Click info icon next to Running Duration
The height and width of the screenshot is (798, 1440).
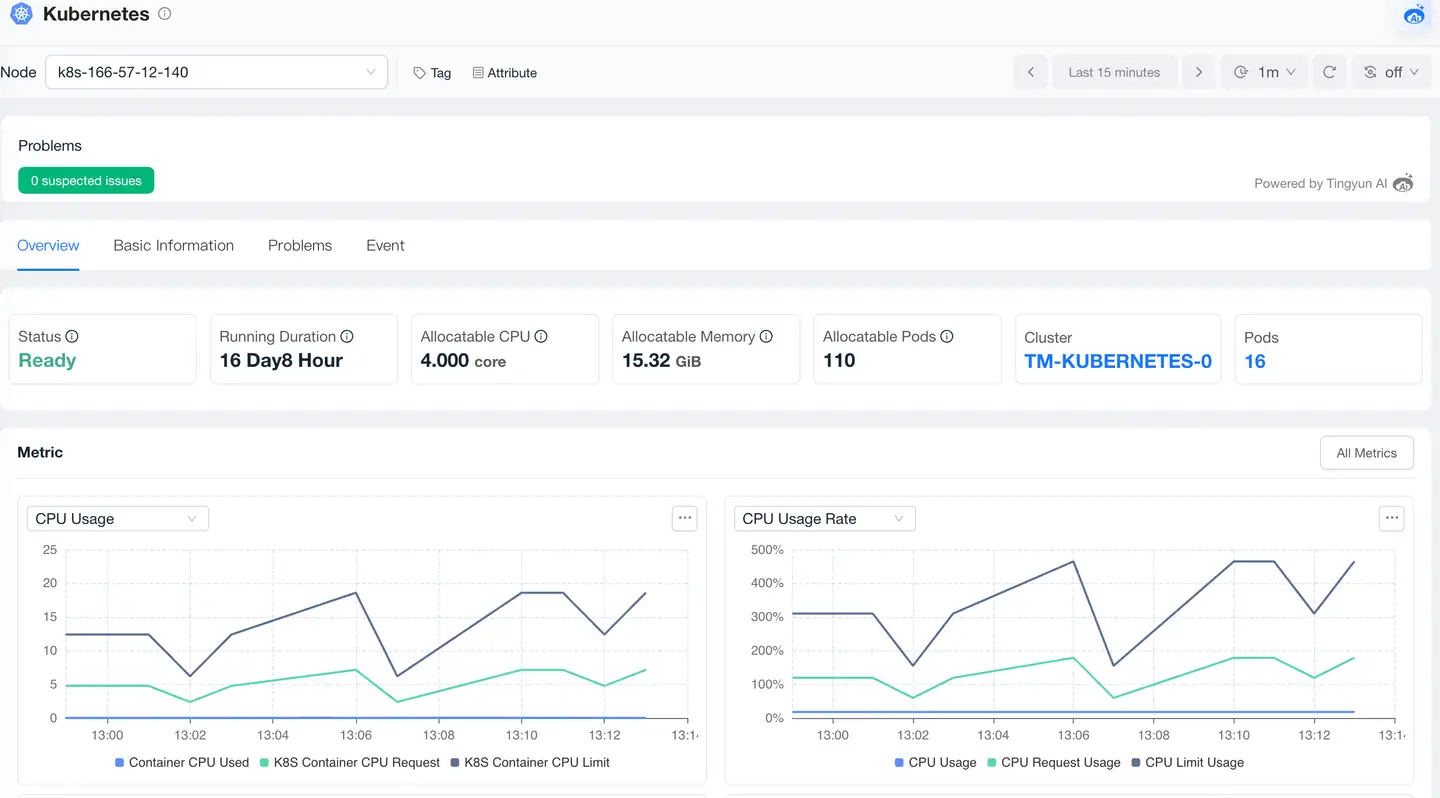347,337
